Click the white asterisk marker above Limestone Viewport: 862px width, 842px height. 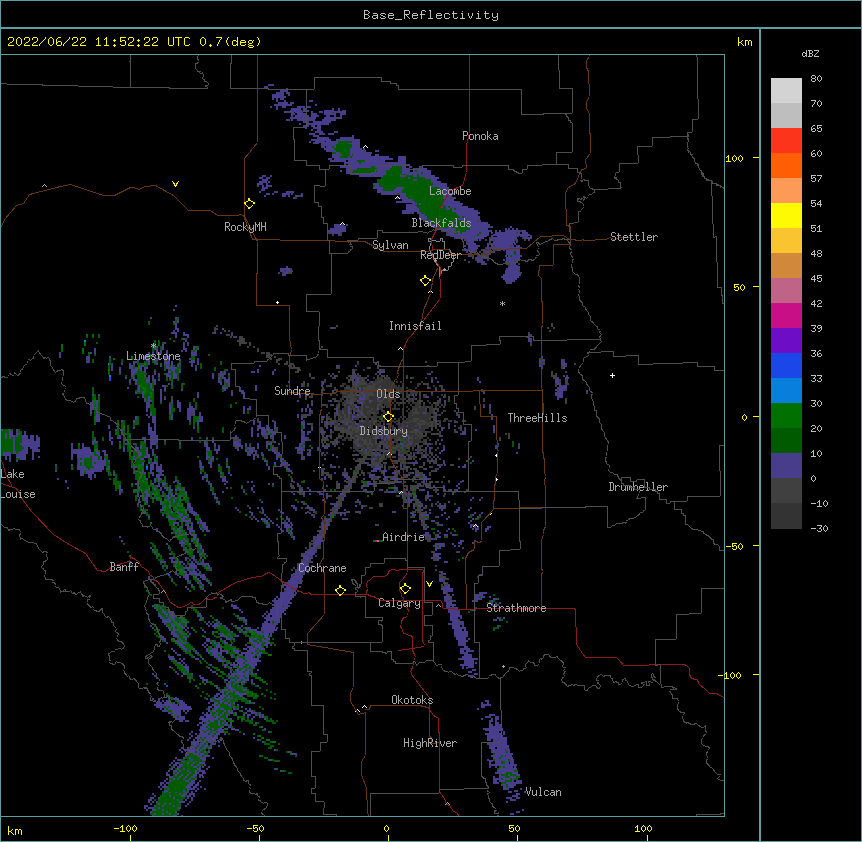[153, 346]
